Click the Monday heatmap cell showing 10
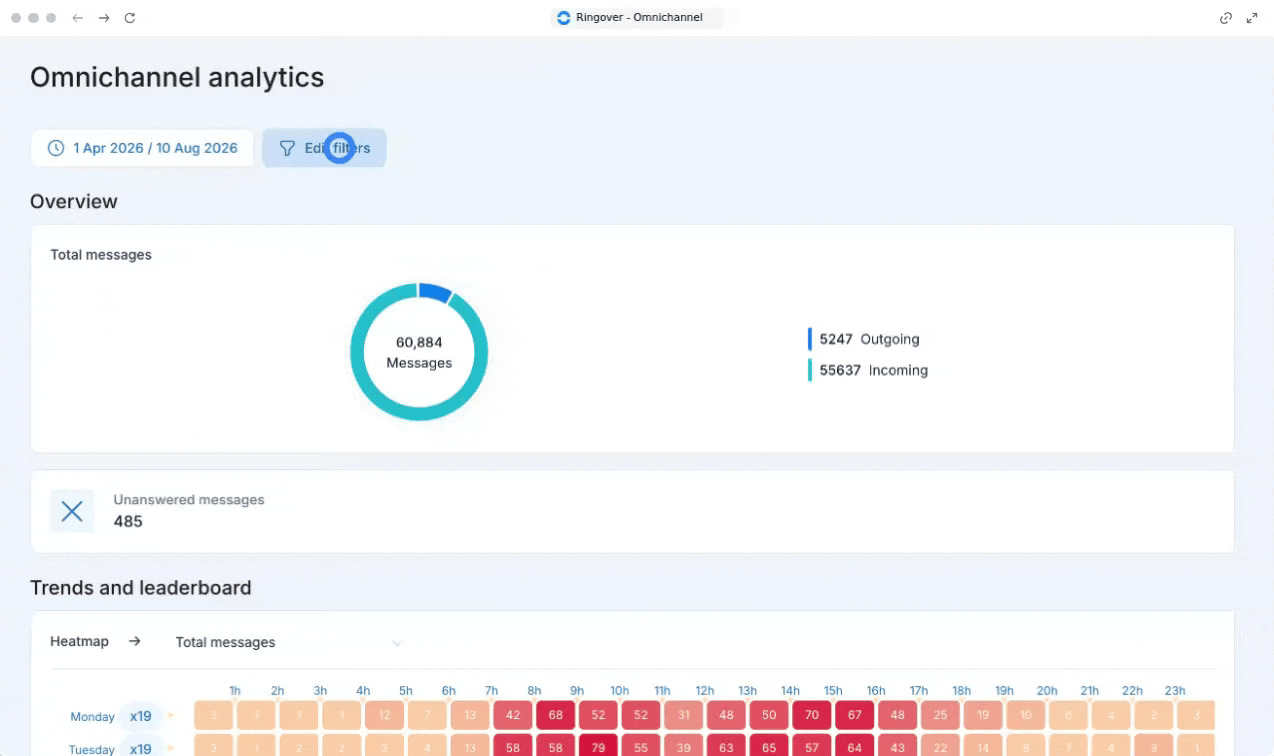This screenshot has height=756, width=1274. tap(1026, 715)
